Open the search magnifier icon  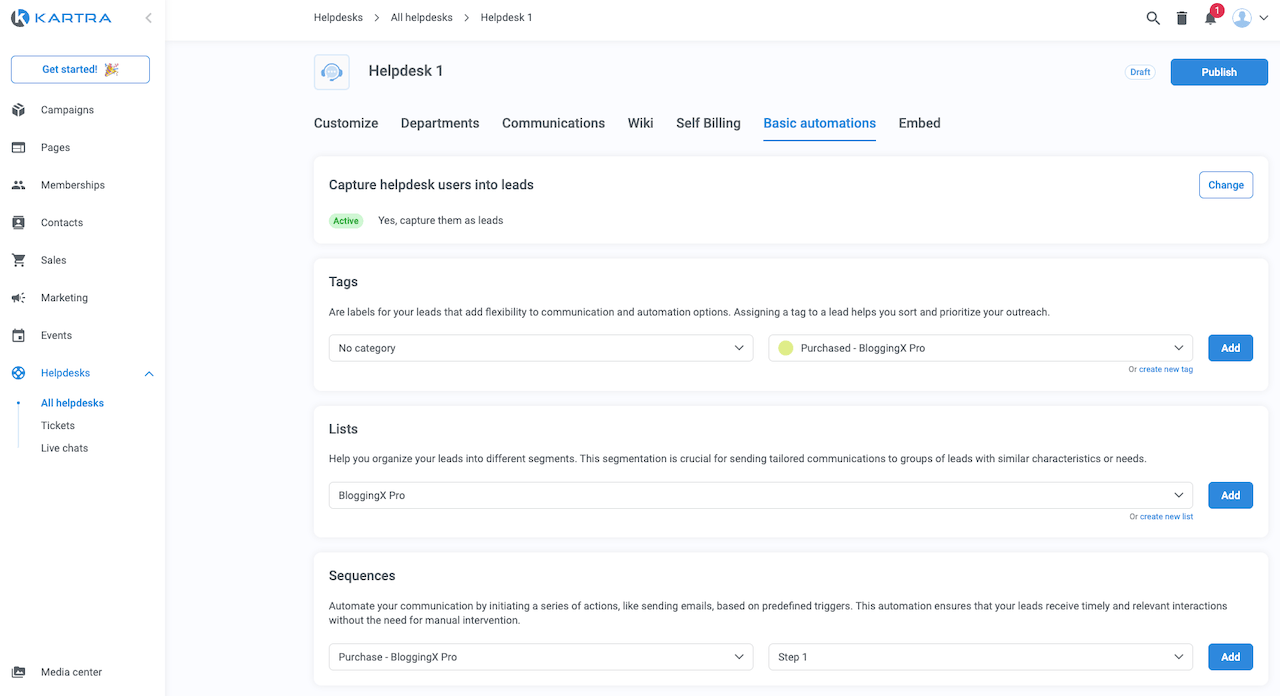point(1153,18)
